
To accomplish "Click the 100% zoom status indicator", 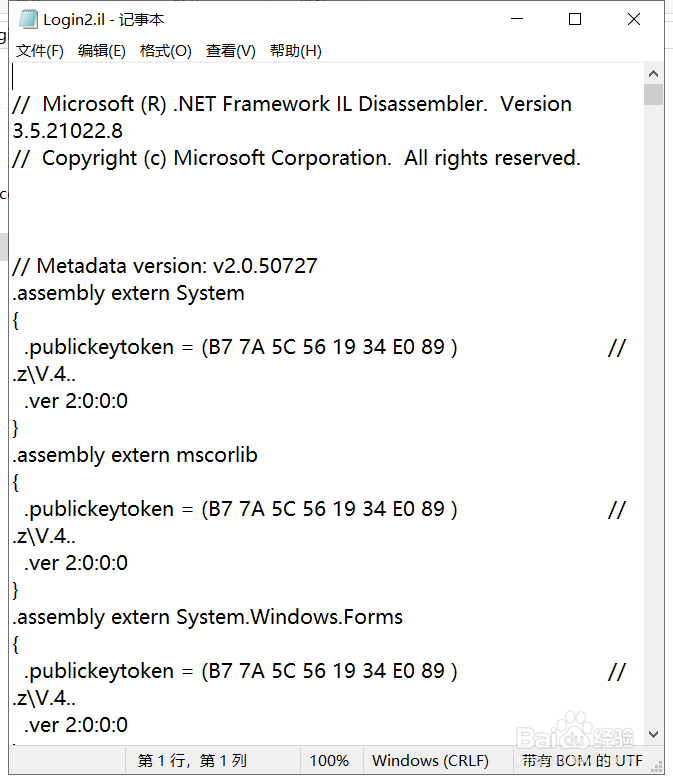I will 329,761.
